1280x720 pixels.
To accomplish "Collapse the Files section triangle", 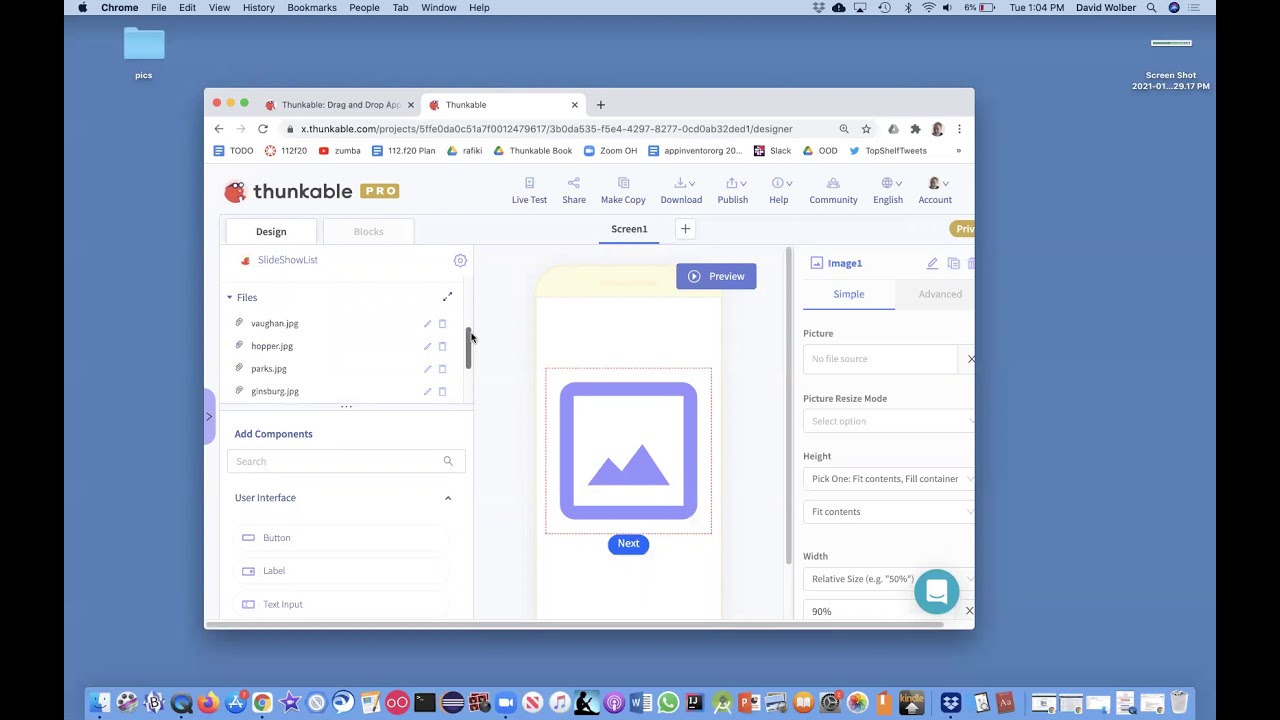I will [x=229, y=297].
